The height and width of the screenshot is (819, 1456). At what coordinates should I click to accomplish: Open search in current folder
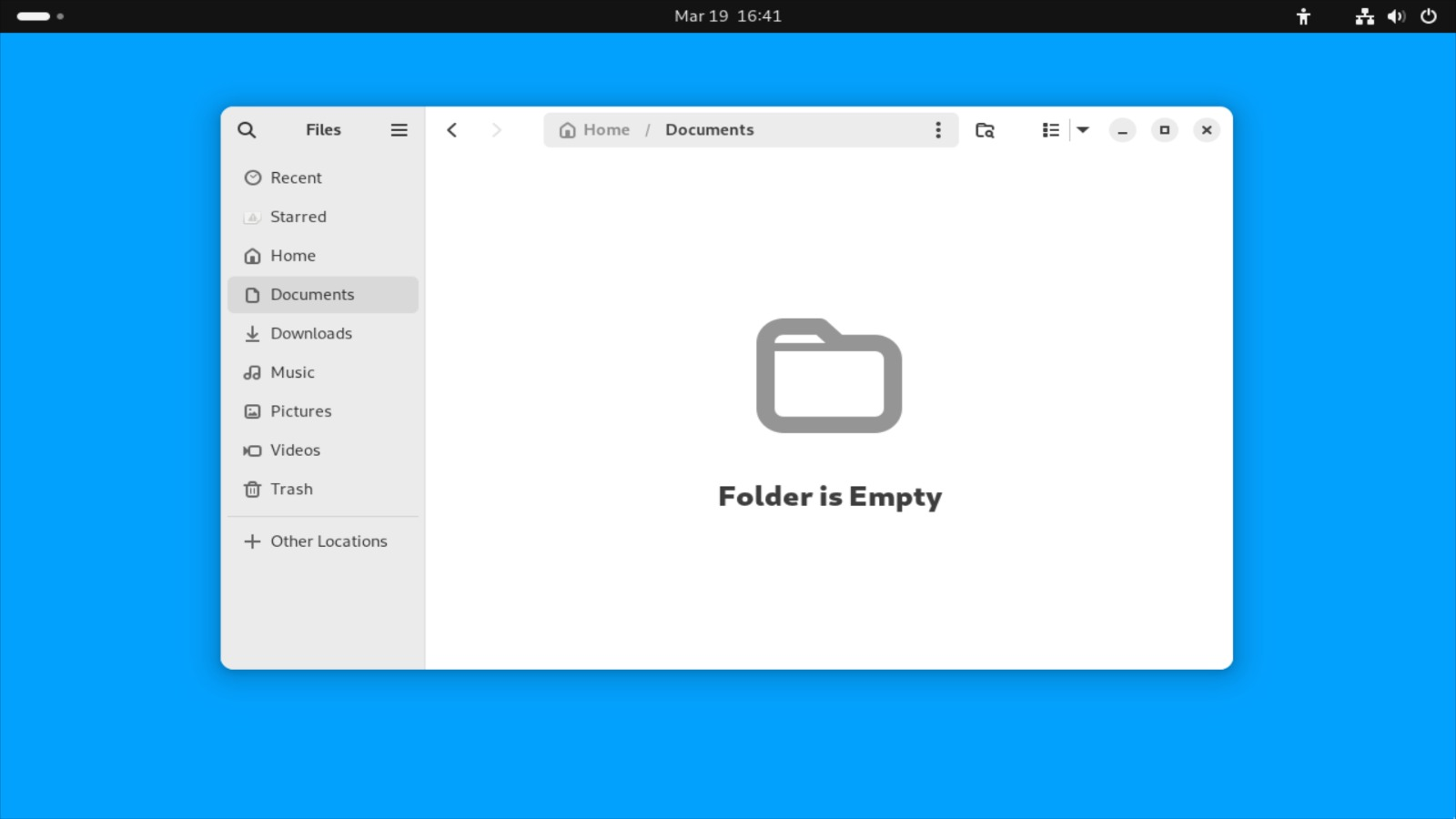(x=985, y=130)
